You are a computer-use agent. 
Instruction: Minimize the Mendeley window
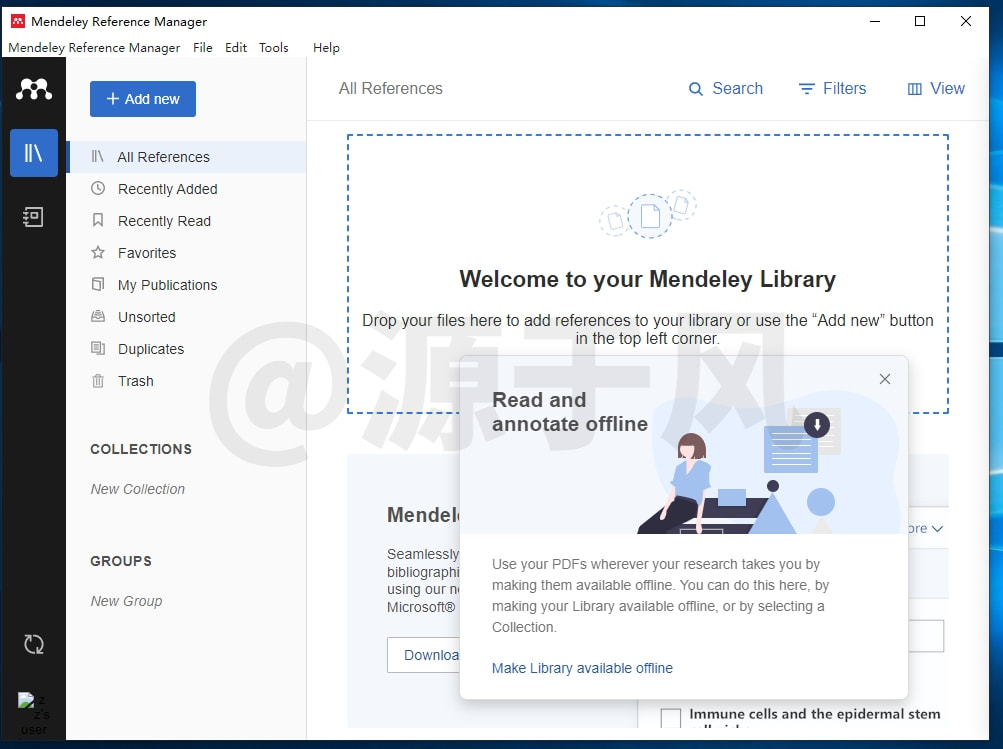(875, 21)
